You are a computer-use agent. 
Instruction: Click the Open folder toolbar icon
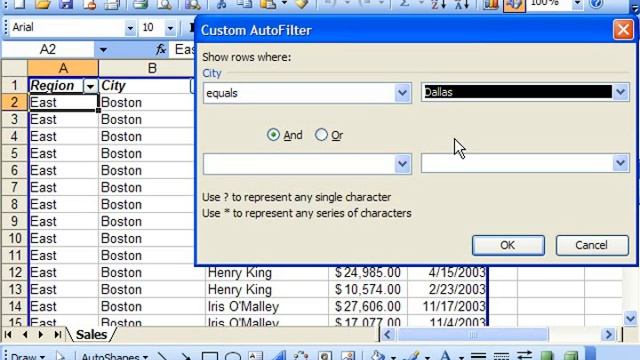coord(42,4)
